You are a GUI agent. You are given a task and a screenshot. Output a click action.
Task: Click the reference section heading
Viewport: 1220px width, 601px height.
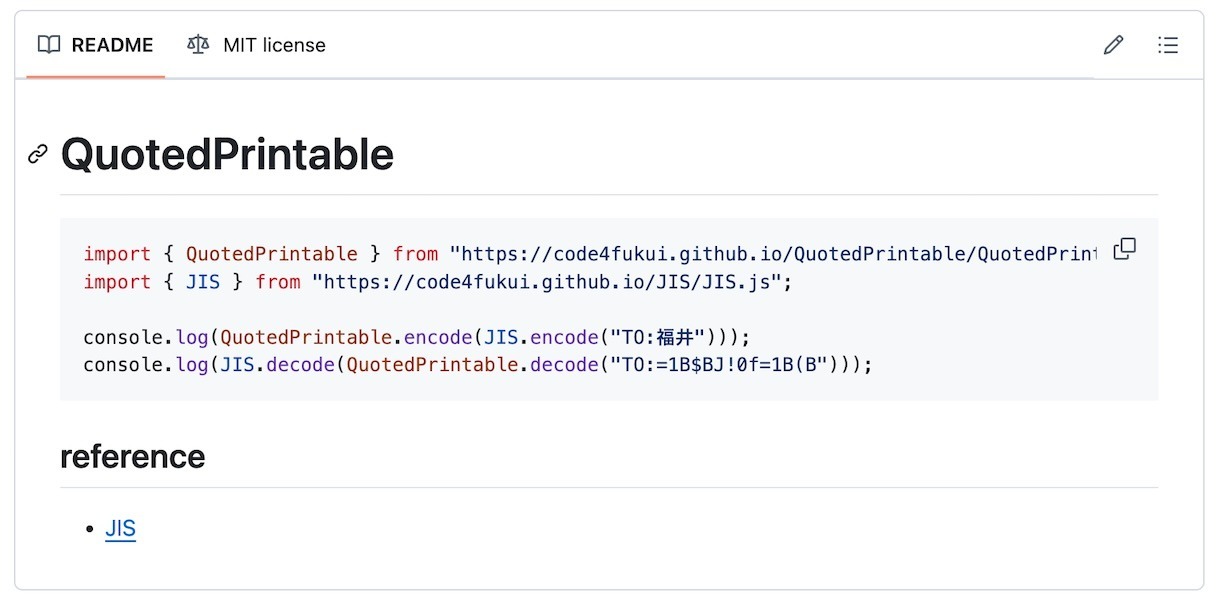coord(132,456)
